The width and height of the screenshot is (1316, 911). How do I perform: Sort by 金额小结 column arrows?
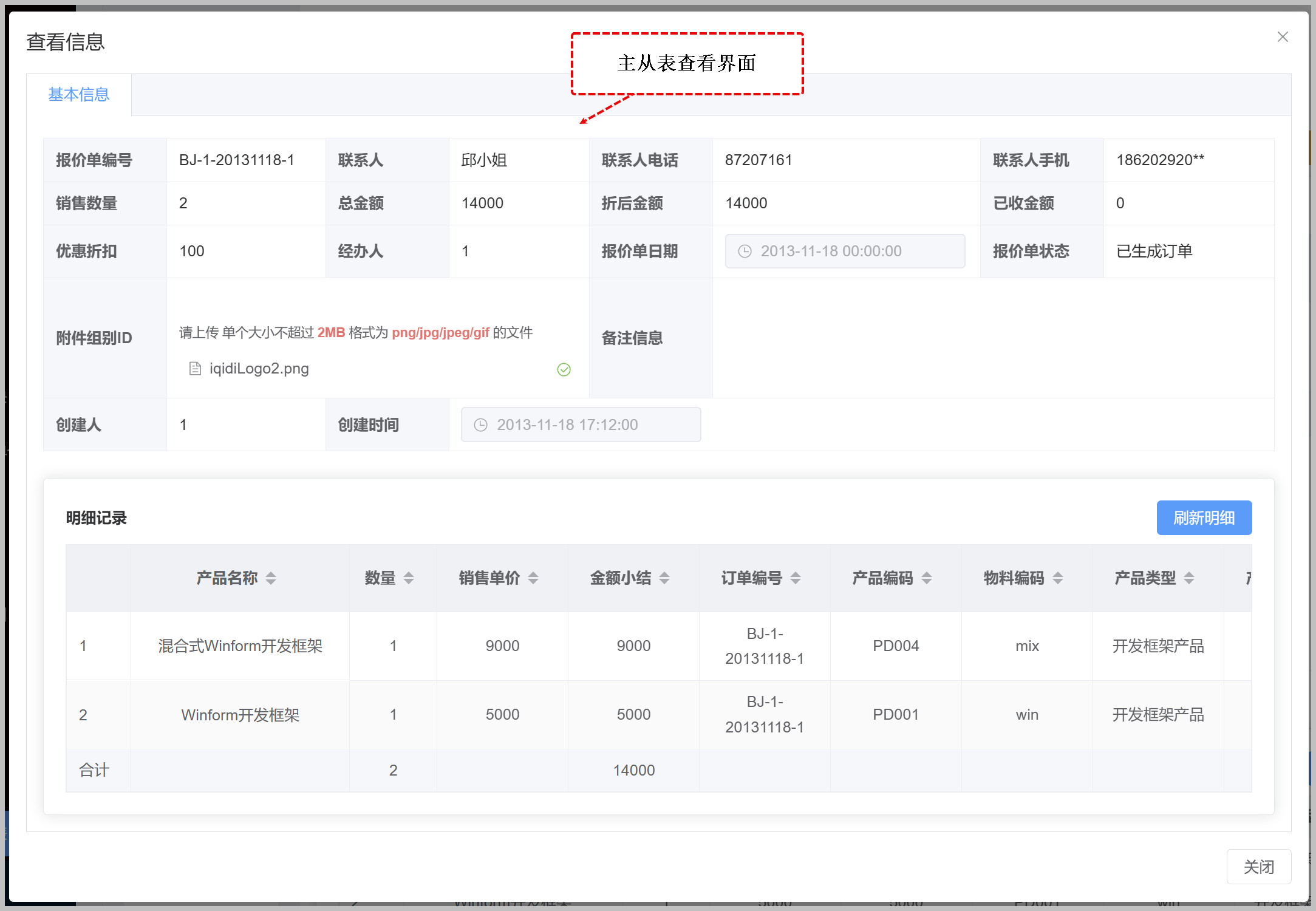coord(664,578)
